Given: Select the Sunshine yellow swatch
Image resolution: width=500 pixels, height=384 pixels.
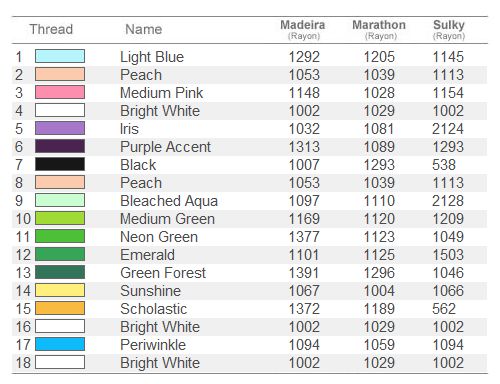Looking at the screenshot, I should 60,290.
